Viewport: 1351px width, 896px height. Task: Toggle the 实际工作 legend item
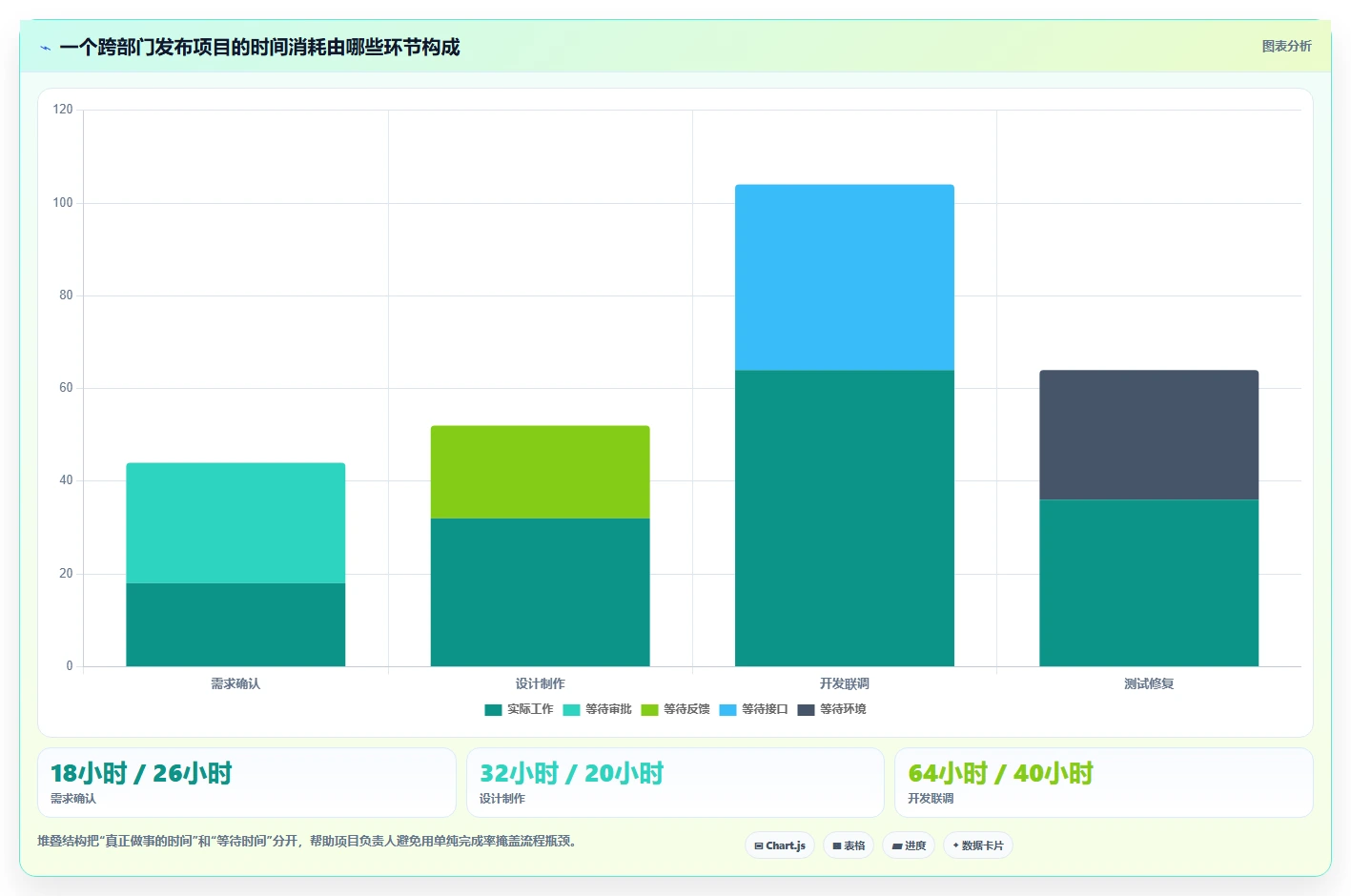pos(519,709)
